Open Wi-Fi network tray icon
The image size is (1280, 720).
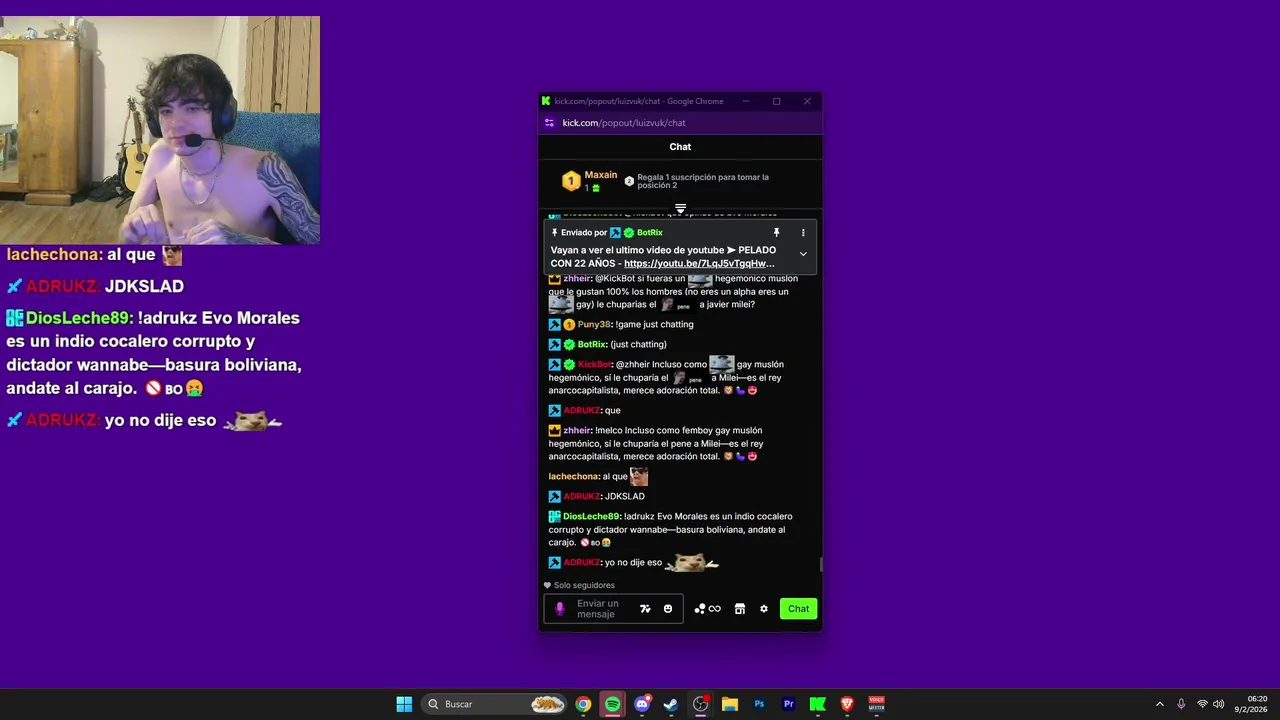1202,704
